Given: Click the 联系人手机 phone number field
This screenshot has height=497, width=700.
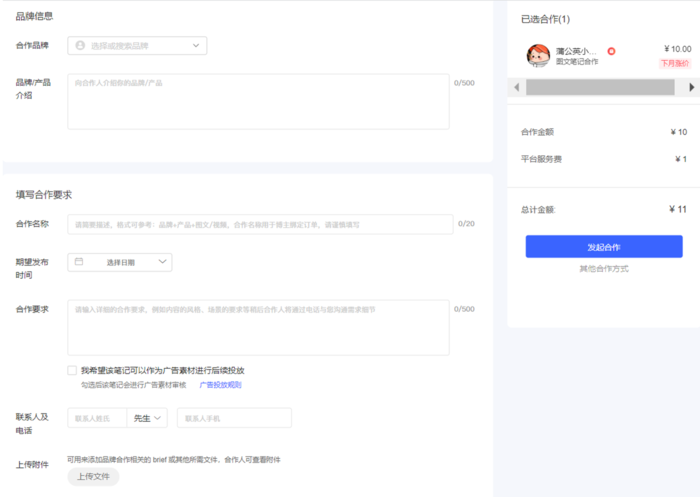Looking at the screenshot, I should [x=234, y=418].
